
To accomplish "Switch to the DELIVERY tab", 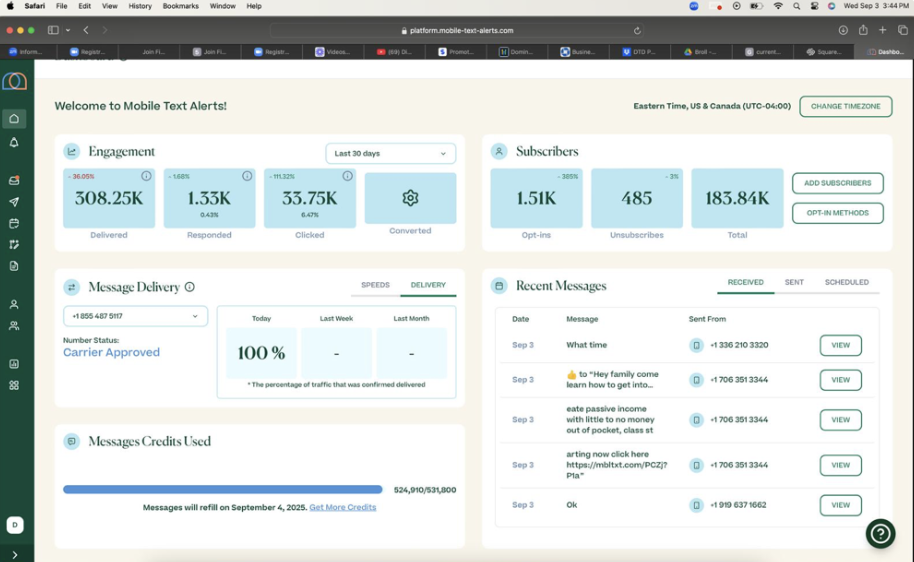I will coord(428,284).
